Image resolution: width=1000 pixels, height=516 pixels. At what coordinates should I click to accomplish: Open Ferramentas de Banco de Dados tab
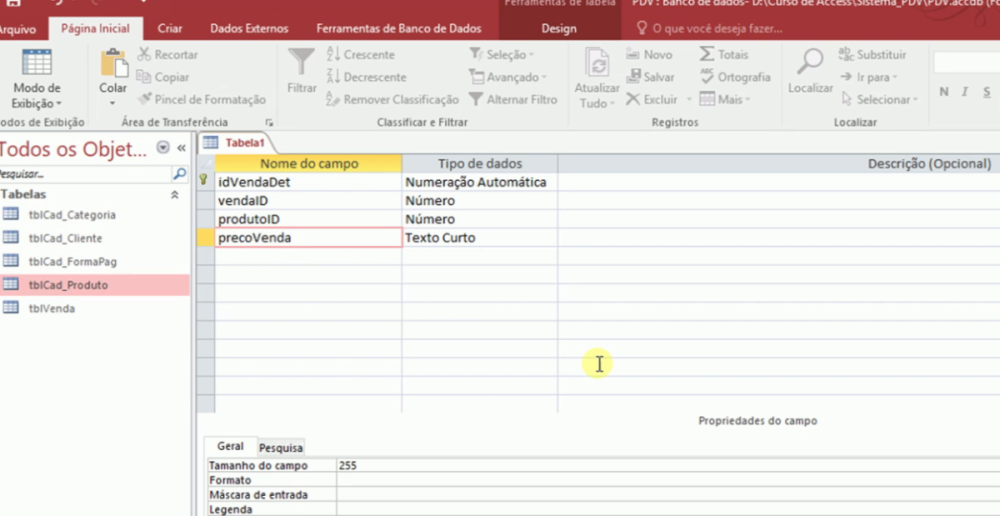[399, 29]
